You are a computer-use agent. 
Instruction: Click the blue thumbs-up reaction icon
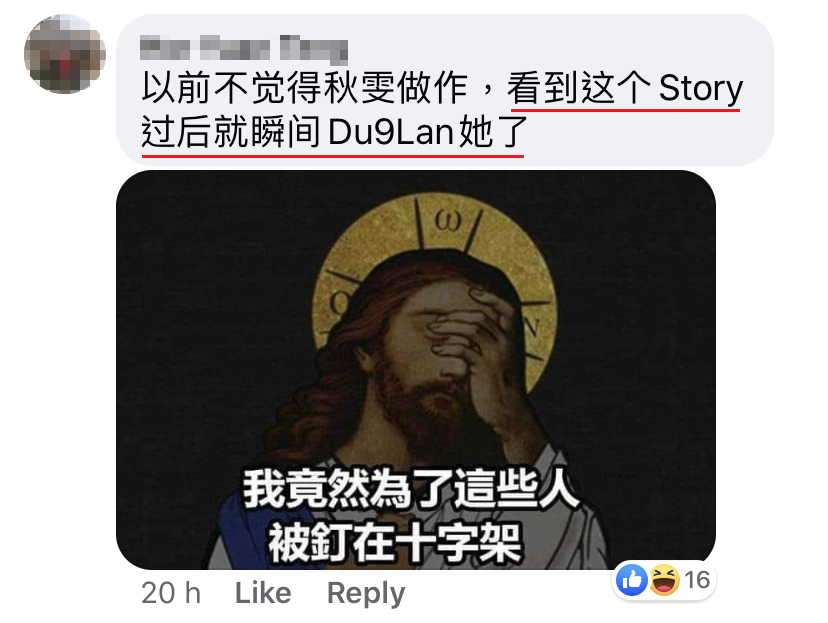point(632,580)
